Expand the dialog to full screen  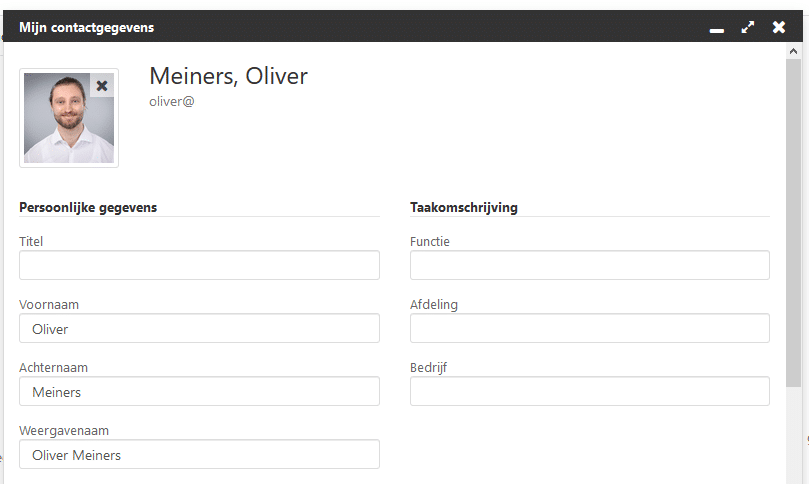[748, 27]
